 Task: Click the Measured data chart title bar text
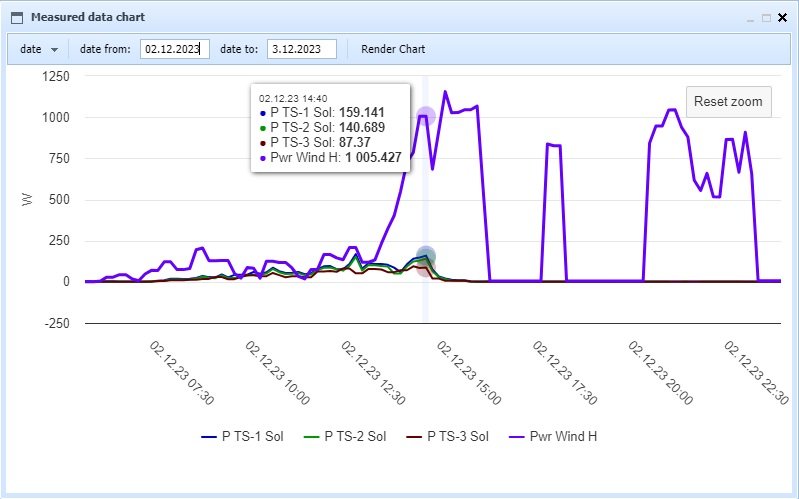pyautogui.click(x=87, y=17)
